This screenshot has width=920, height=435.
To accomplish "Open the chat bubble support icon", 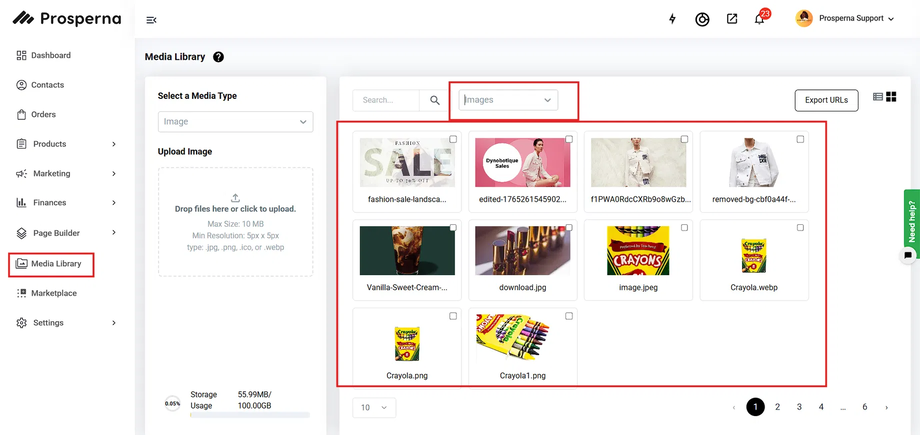I will [908, 255].
